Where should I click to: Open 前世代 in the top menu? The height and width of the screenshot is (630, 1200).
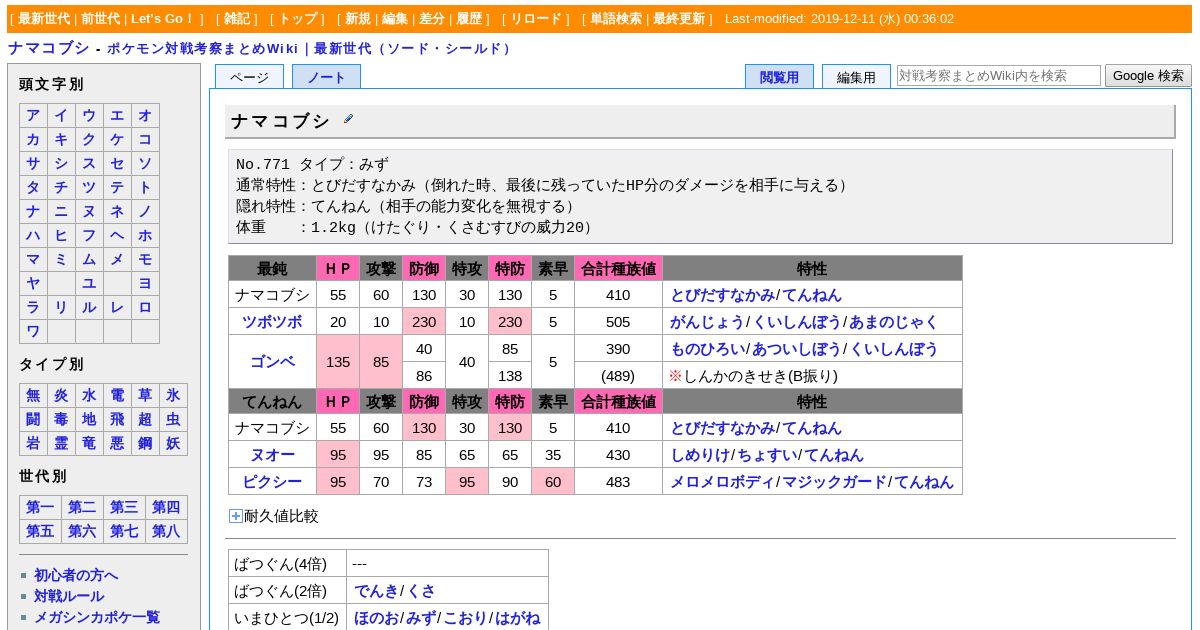pyautogui.click(x=101, y=18)
